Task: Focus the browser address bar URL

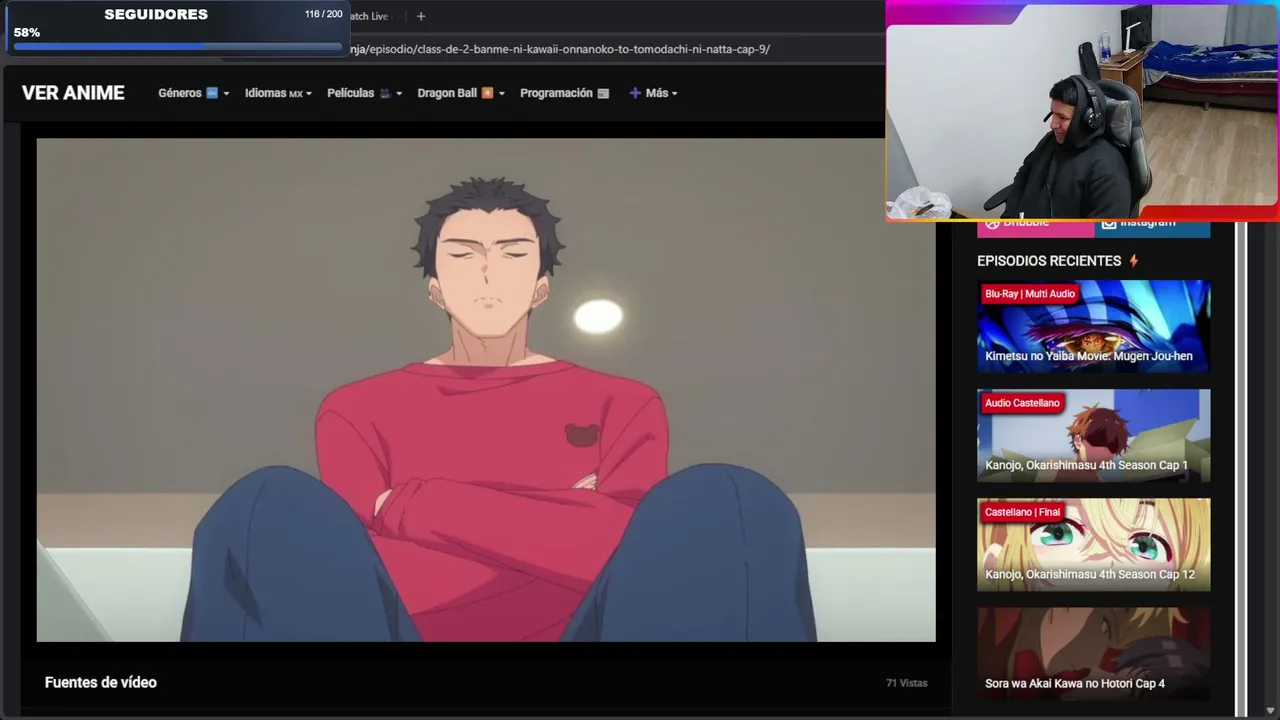Action: coord(560,49)
